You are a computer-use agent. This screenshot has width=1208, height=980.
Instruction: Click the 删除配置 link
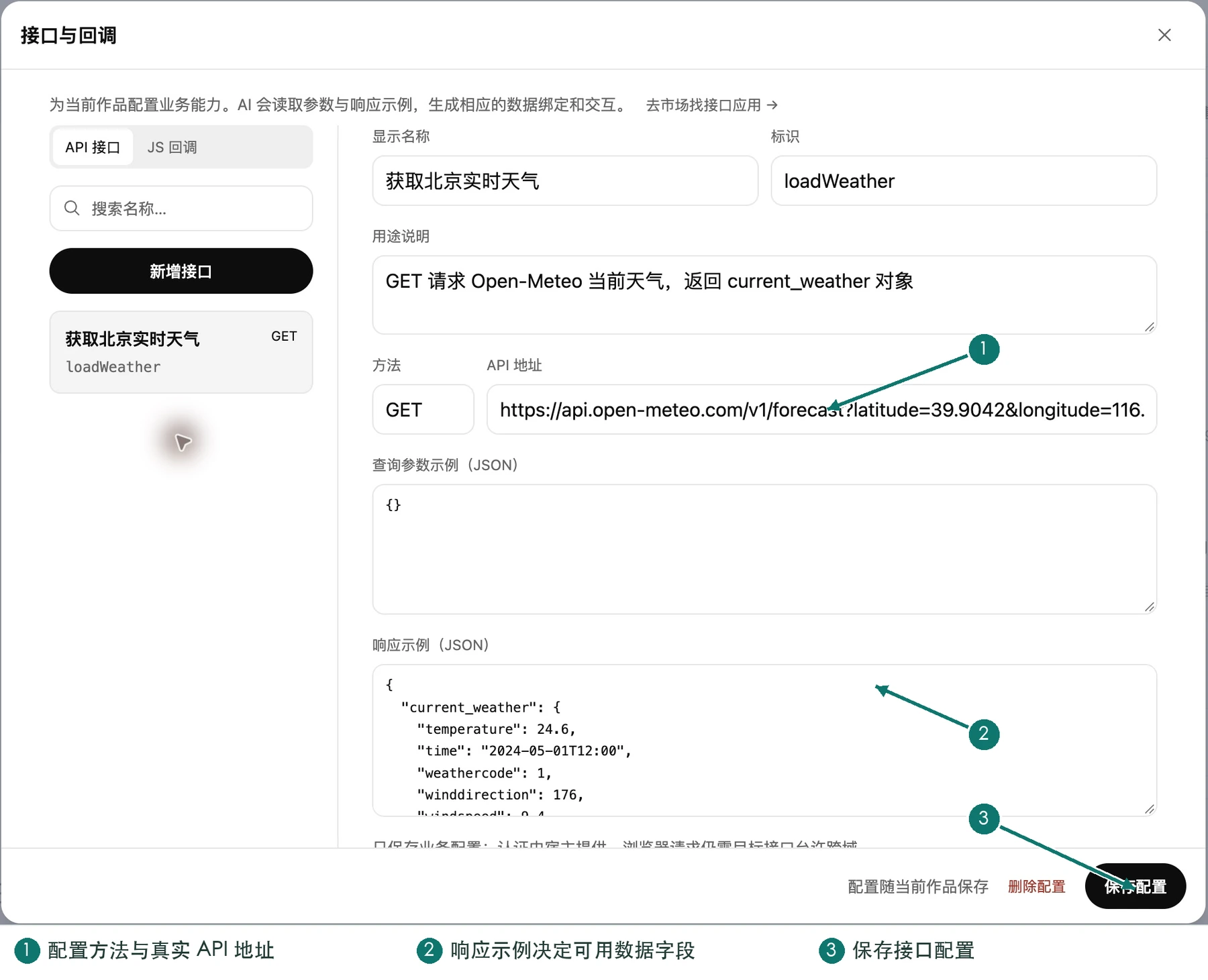(1036, 886)
